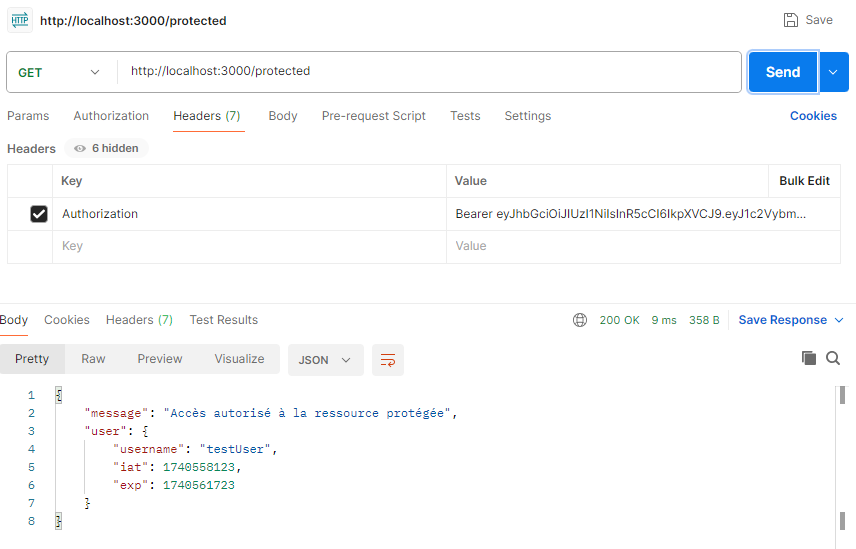The height and width of the screenshot is (549, 856).
Task: Uncheck the Authorization header checkbox
Action: point(39,214)
